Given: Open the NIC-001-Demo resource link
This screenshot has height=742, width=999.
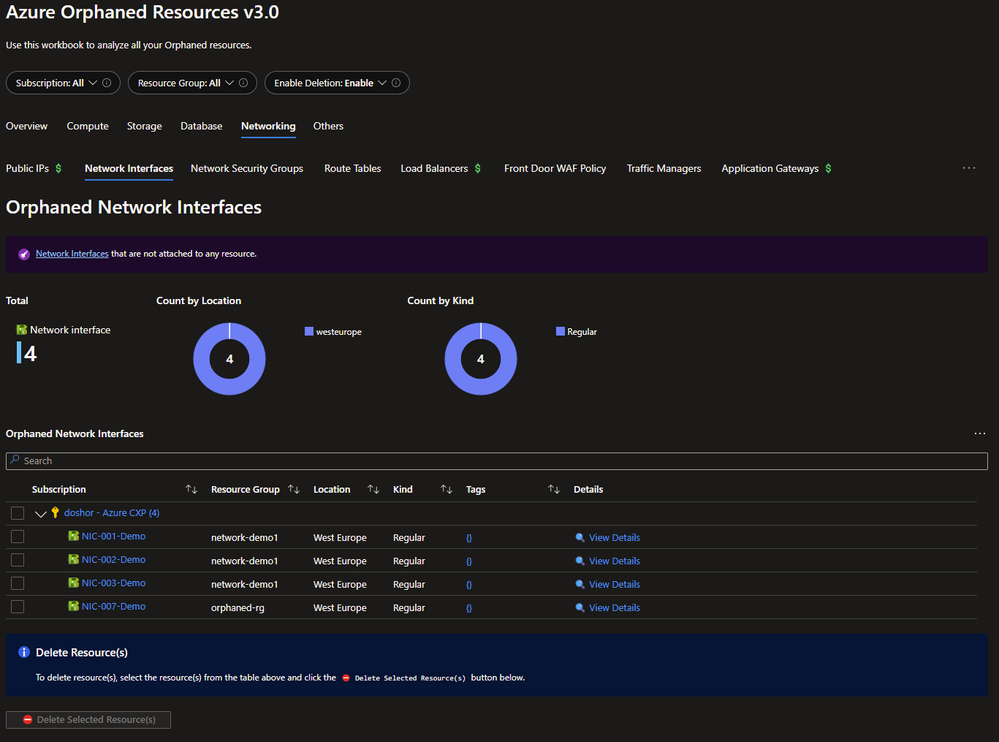Looking at the screenshot, I should (113, 536).
